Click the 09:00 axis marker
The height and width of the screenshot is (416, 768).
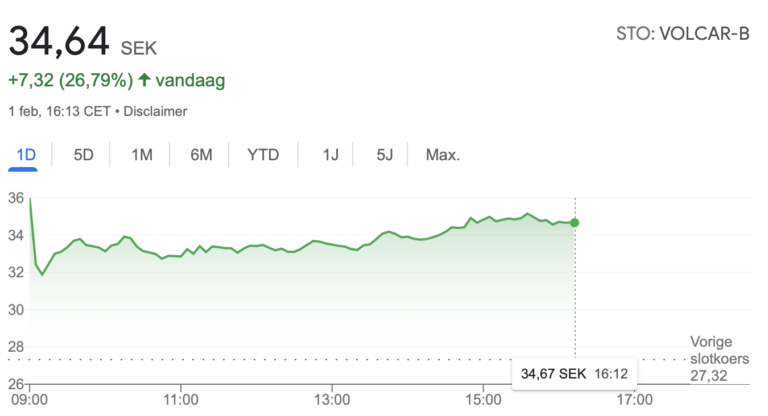30,401
